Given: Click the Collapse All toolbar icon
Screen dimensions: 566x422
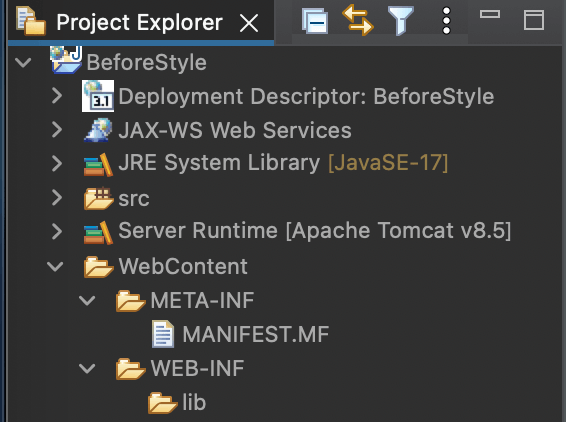Looking at the screenshot, I should [x=315, y=21].
